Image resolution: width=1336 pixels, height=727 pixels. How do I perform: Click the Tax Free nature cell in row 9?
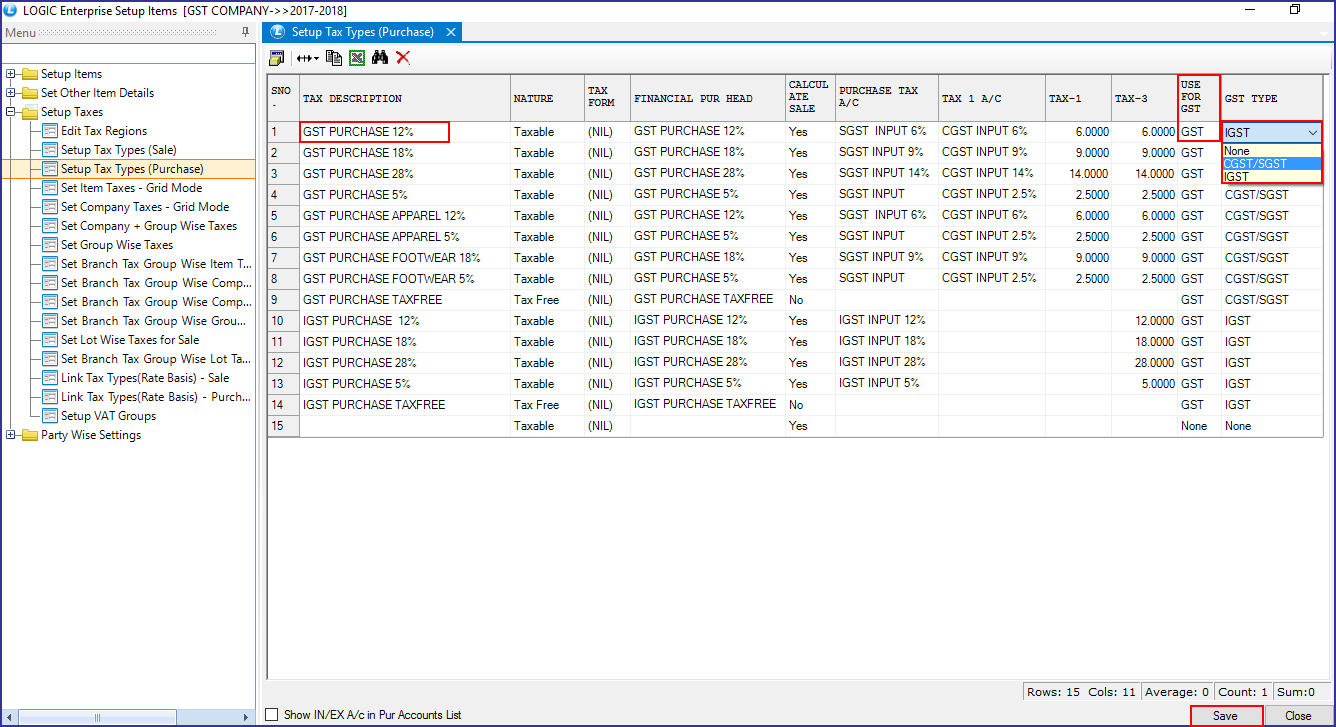tap(547, 300)
